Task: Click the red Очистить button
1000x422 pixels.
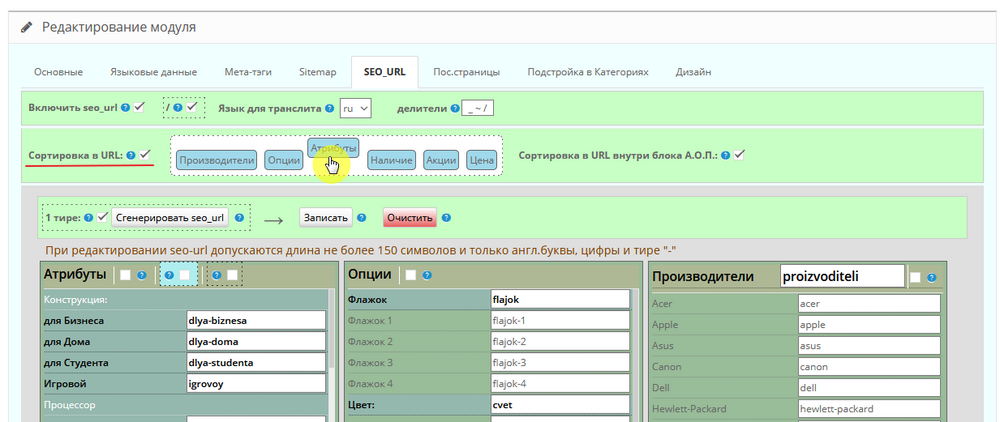Action: click(409, 217)
